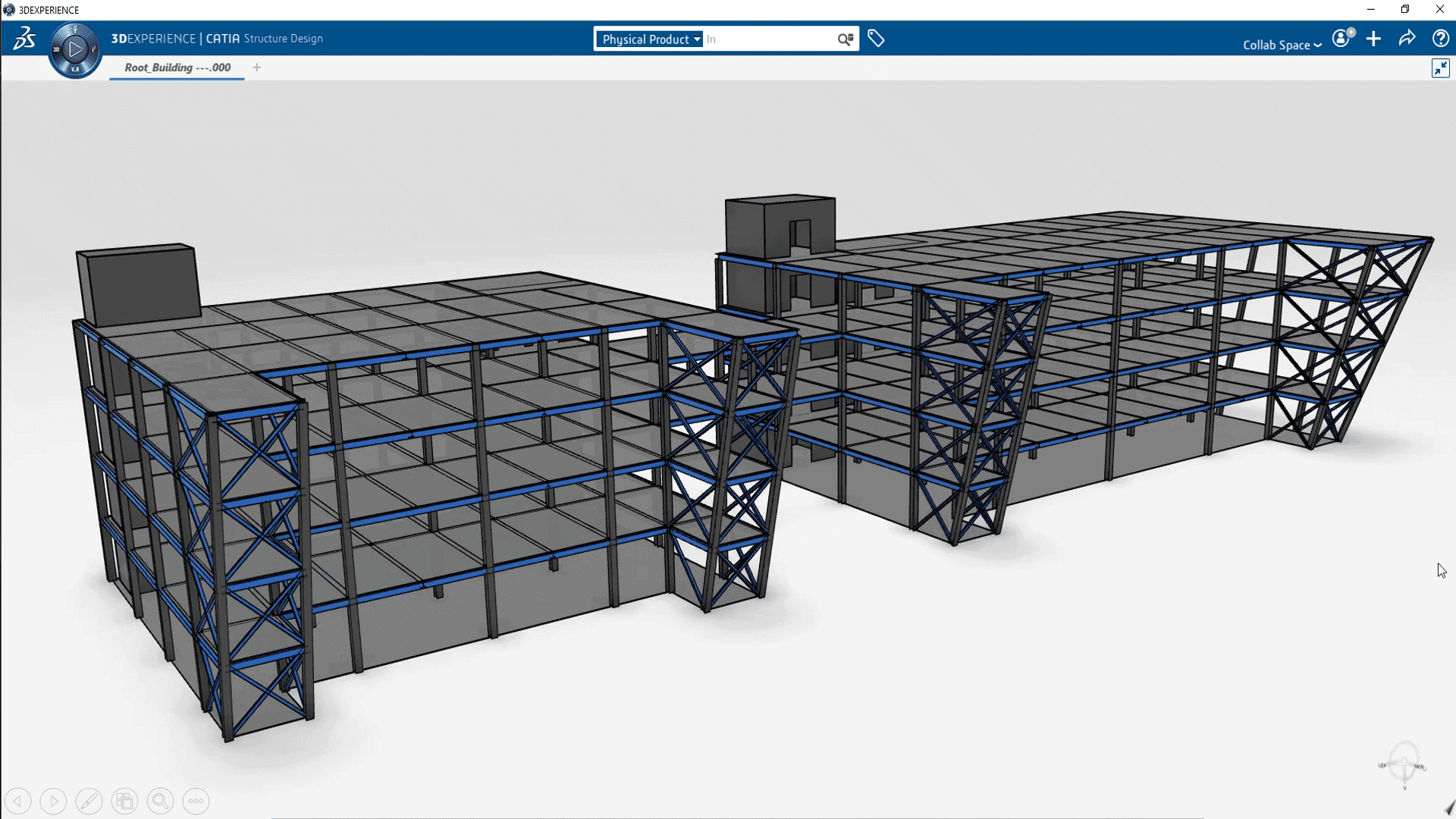The image size is (1456, 819).
Task: Select the Root_Building tab
Action: 177,67
